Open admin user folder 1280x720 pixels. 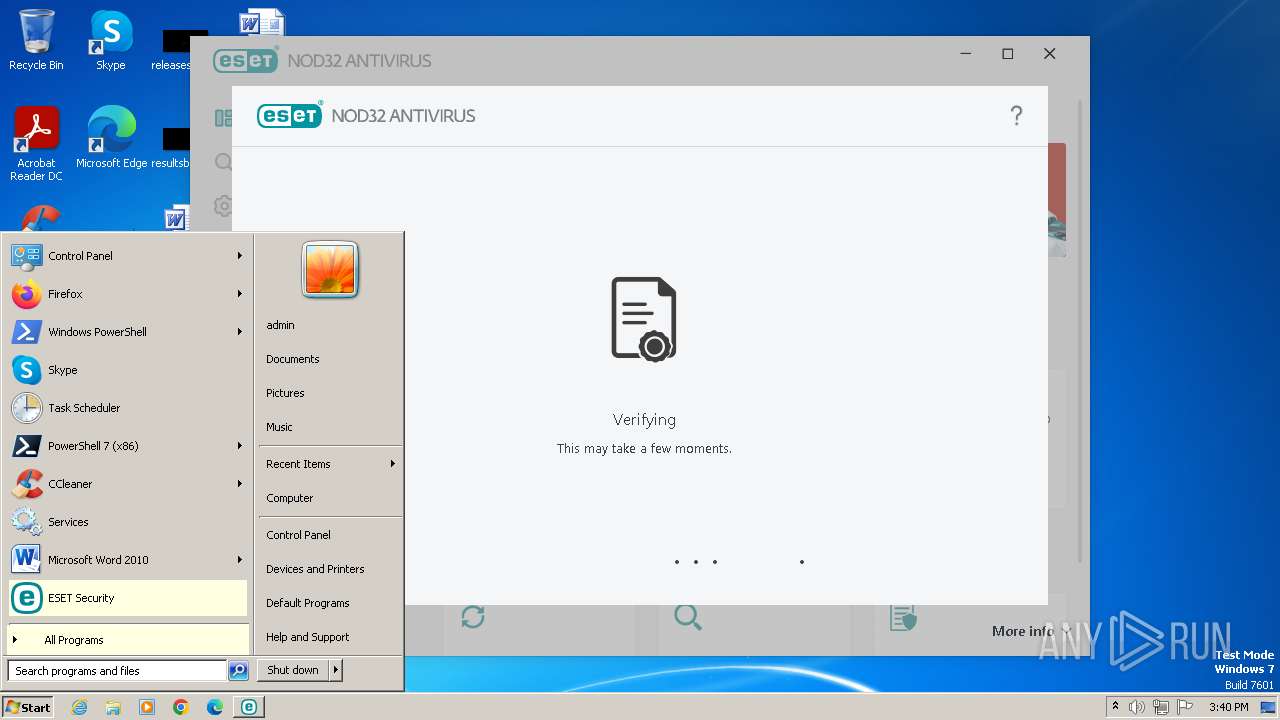click(x=330, y=325)
